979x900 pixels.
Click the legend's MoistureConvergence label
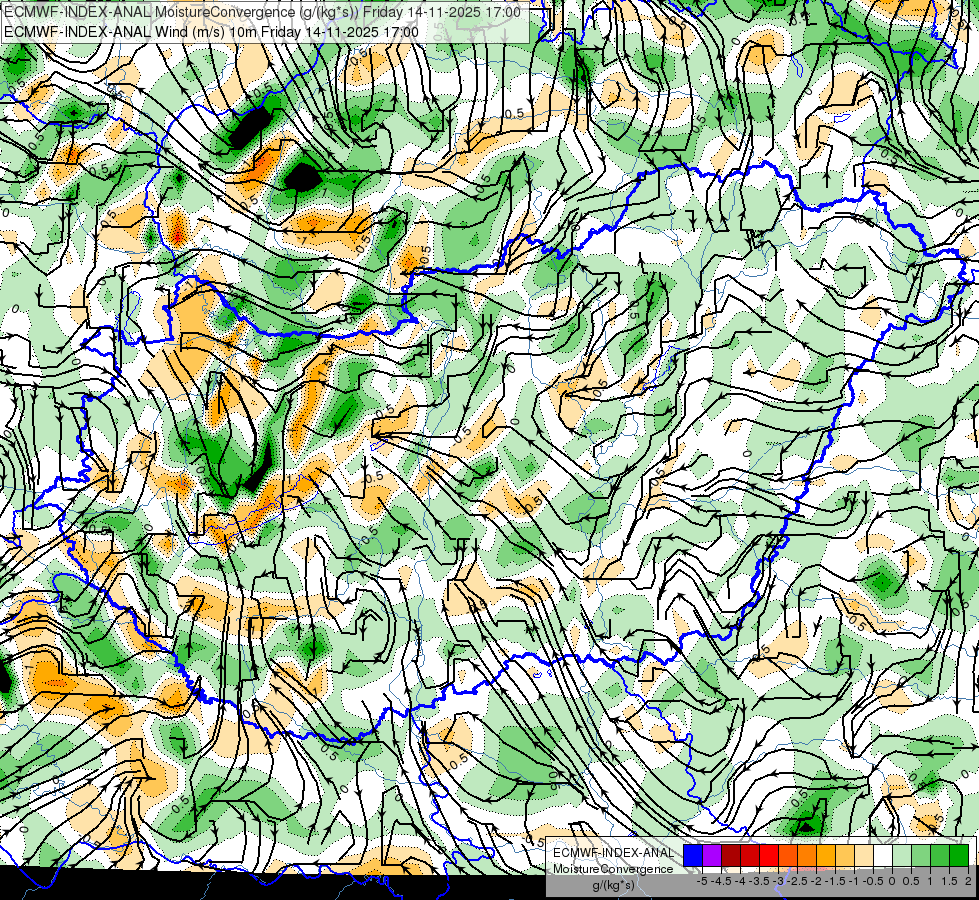click(613, 869)
